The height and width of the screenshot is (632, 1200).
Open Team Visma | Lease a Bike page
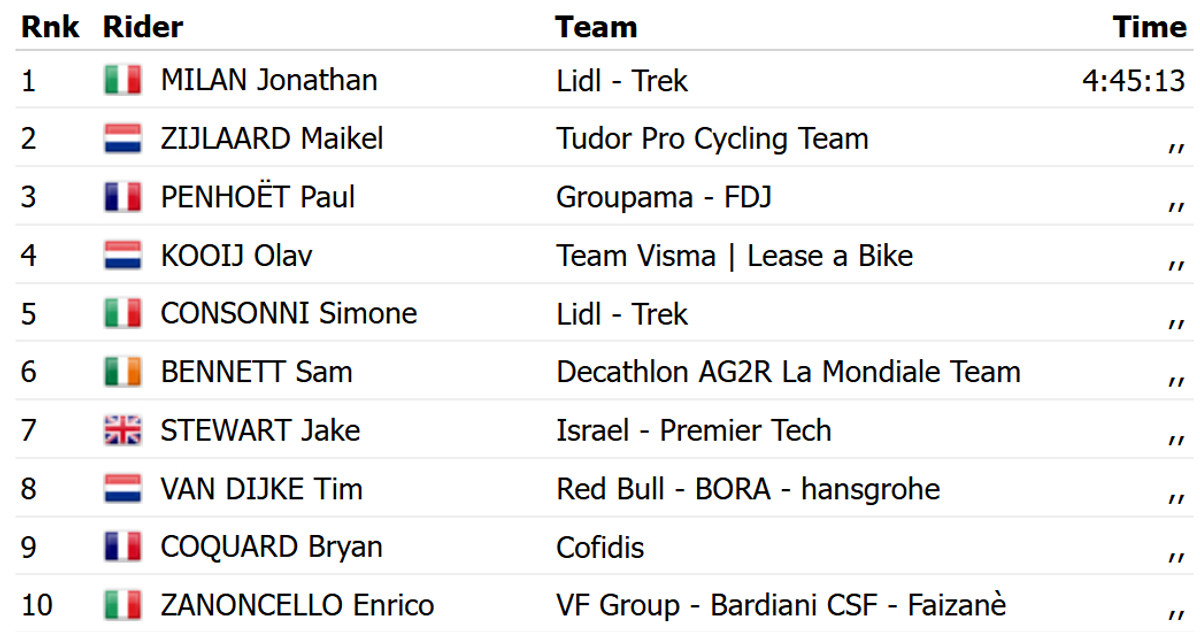[734, 255]
